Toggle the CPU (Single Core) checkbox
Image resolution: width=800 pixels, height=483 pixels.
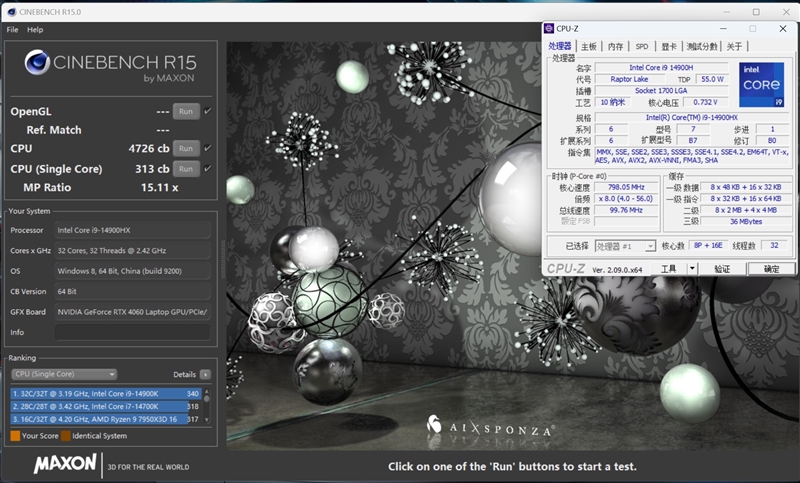(208, 168)
